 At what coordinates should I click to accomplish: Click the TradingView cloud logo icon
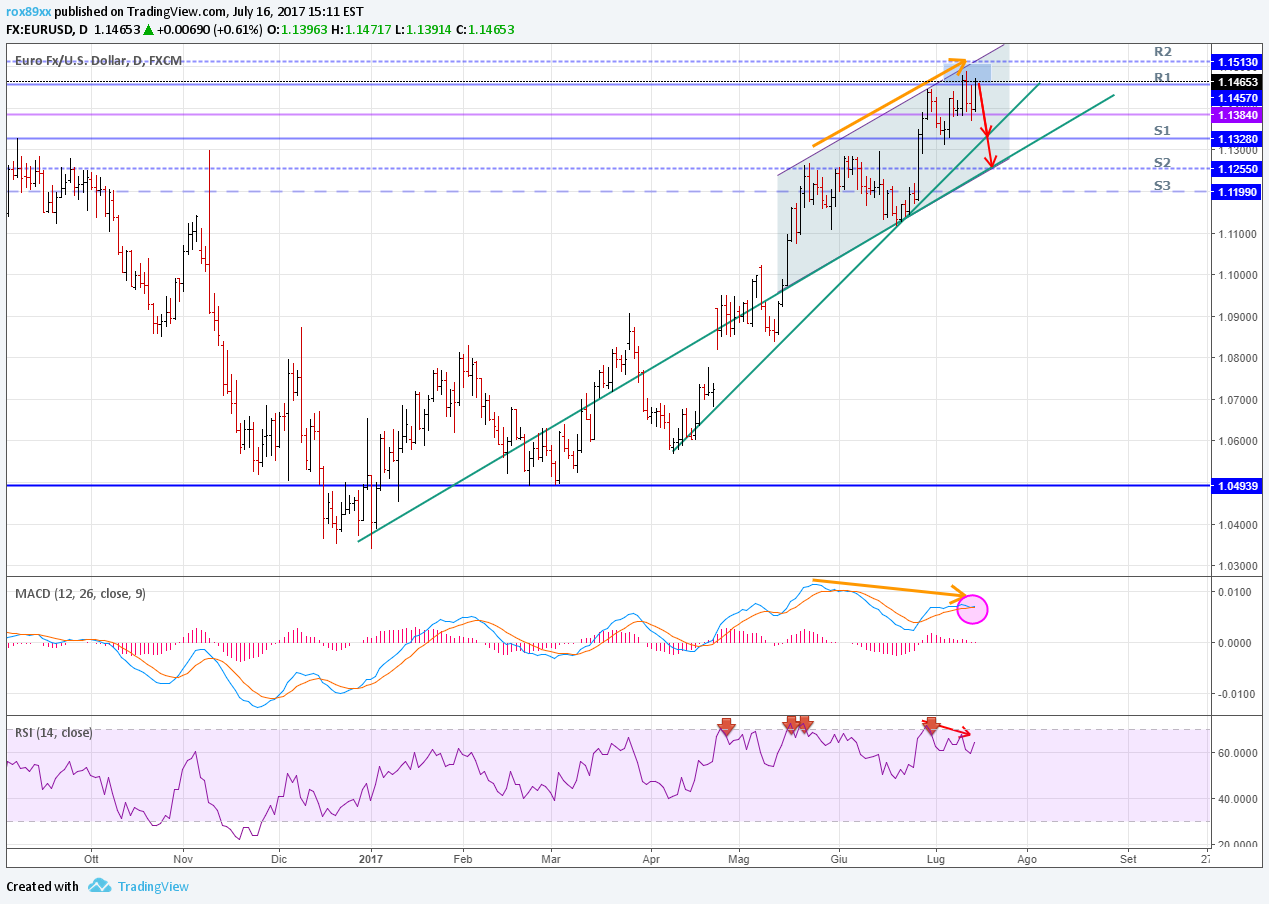point(98,886)
